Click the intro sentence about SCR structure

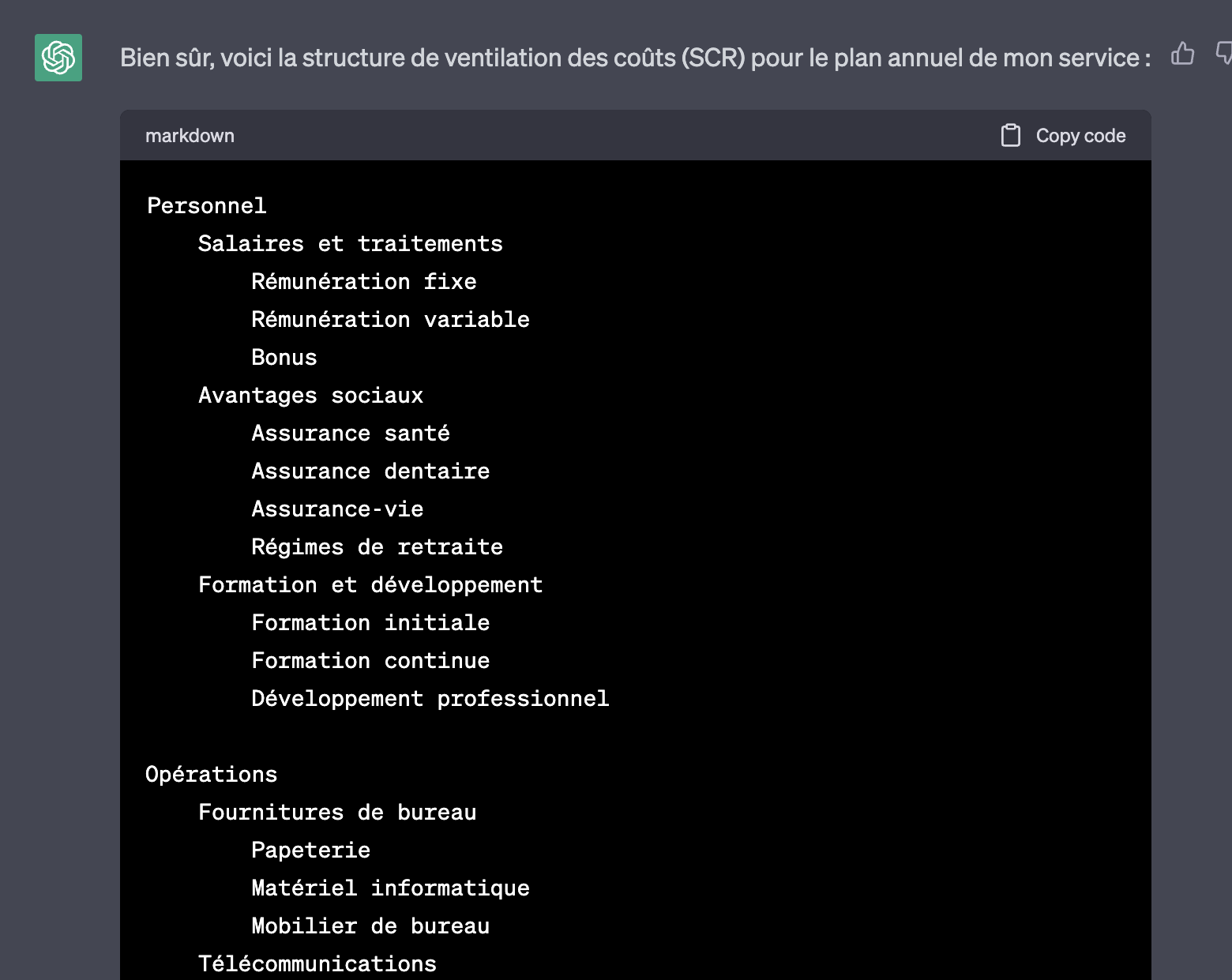635,58
